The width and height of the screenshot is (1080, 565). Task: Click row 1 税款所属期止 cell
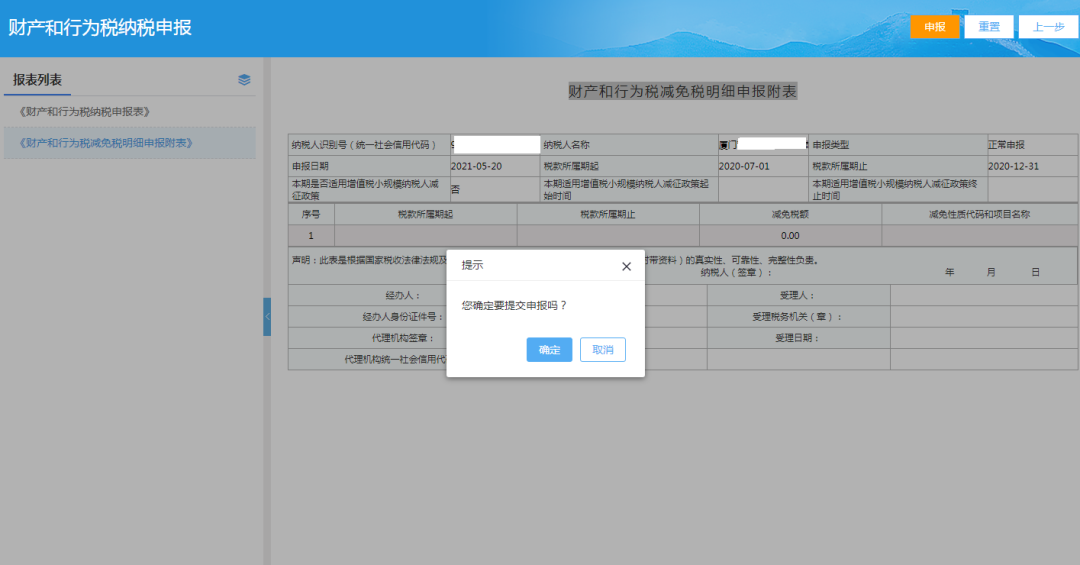pyautogui.click(x=608, y=236)
